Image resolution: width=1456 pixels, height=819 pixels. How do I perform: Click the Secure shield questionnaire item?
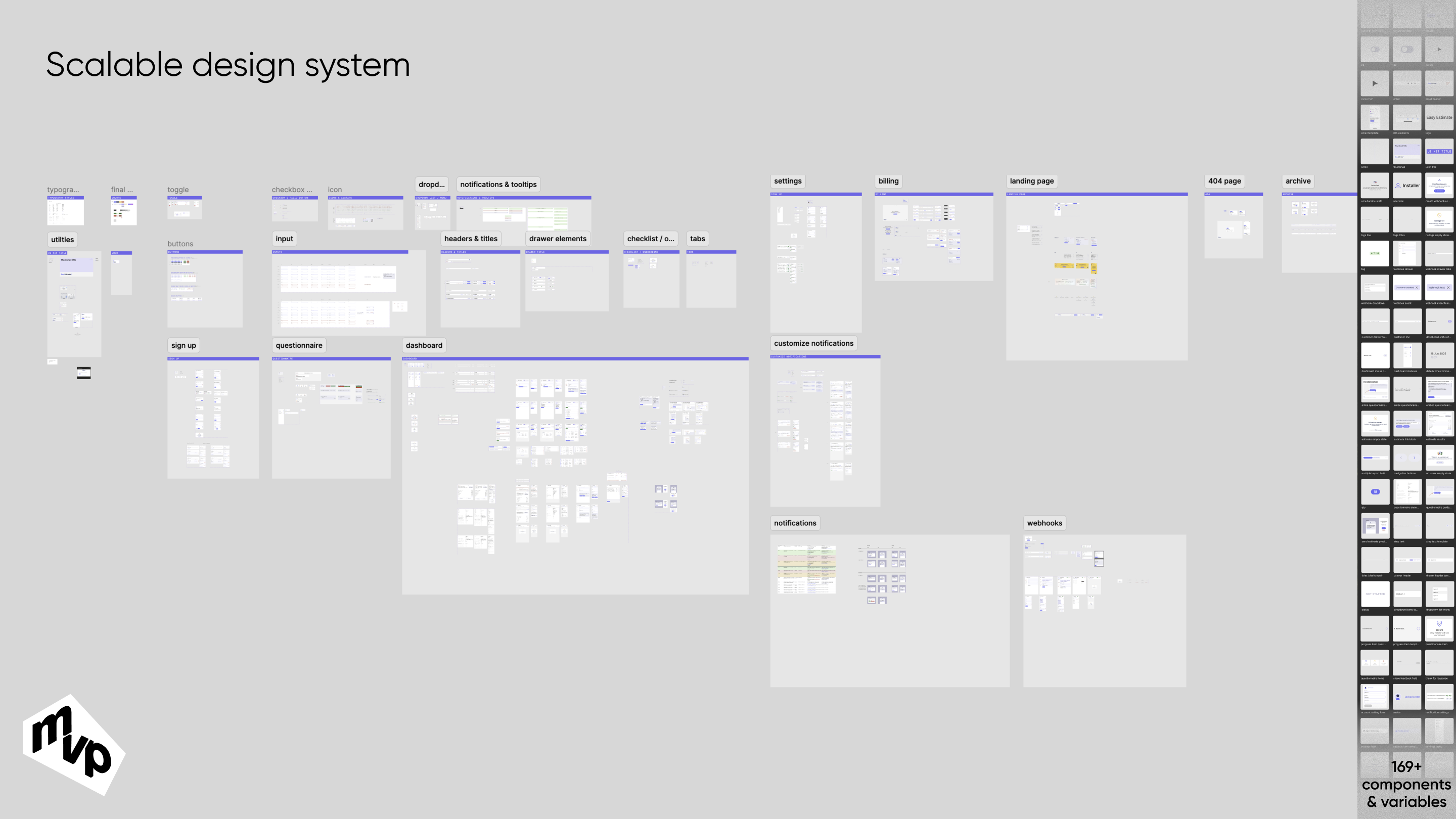1439,628
